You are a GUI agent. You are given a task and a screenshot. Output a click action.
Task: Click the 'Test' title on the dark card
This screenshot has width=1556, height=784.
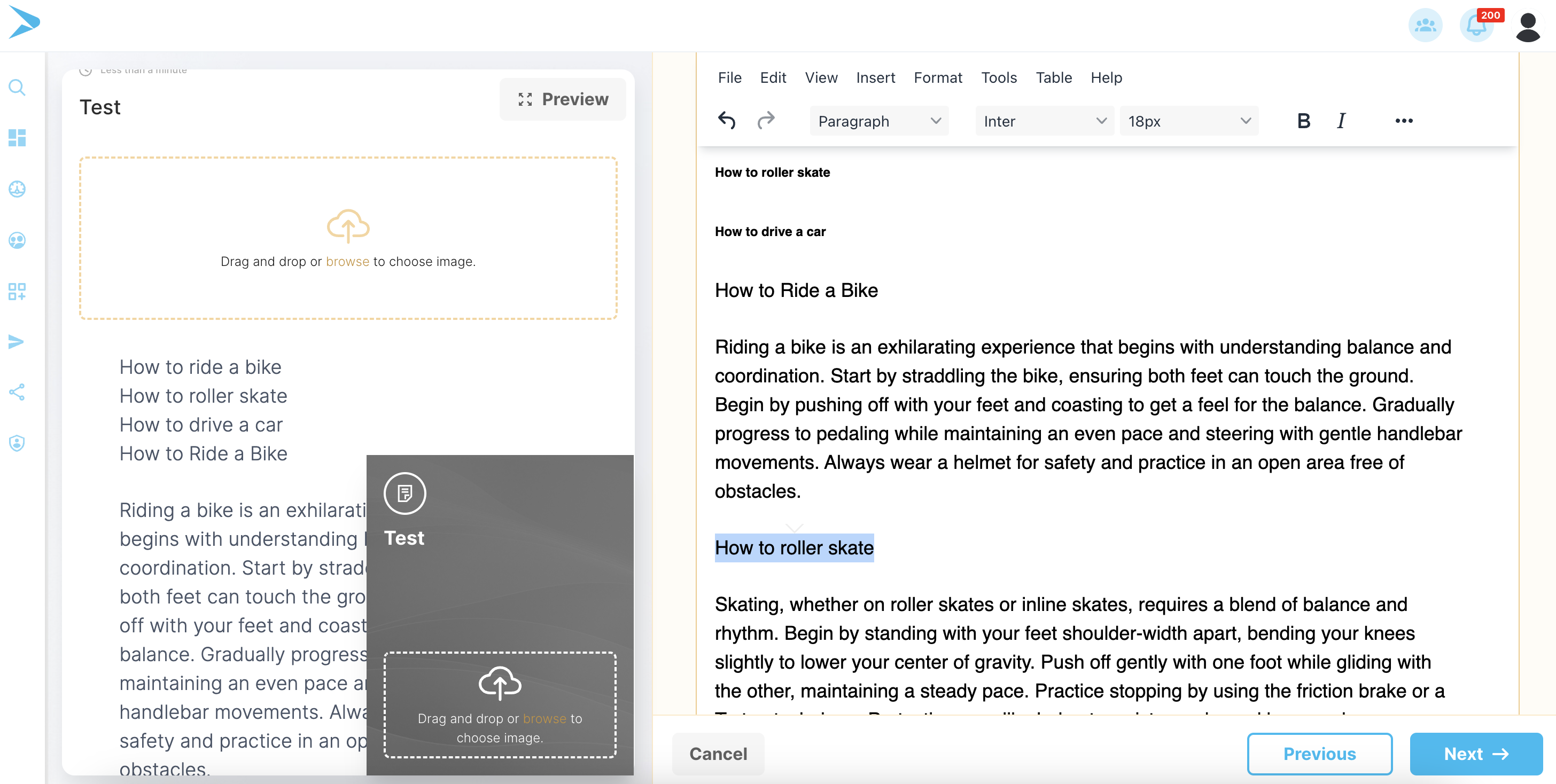point(404,538)
